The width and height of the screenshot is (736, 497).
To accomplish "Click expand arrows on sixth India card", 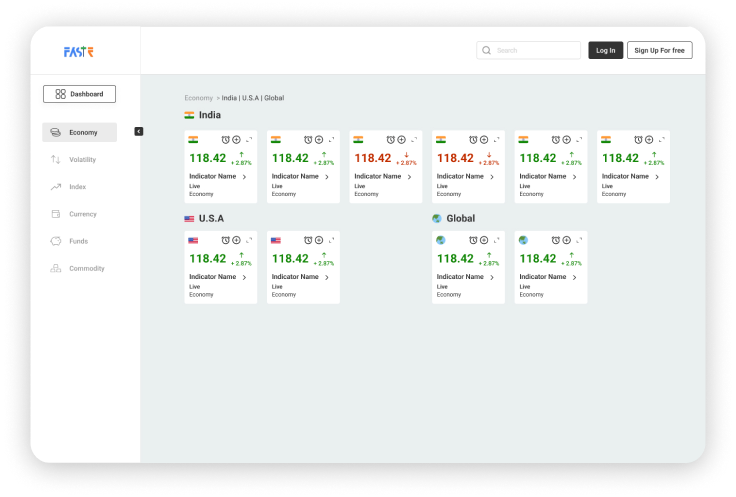I will coord(662,140).
